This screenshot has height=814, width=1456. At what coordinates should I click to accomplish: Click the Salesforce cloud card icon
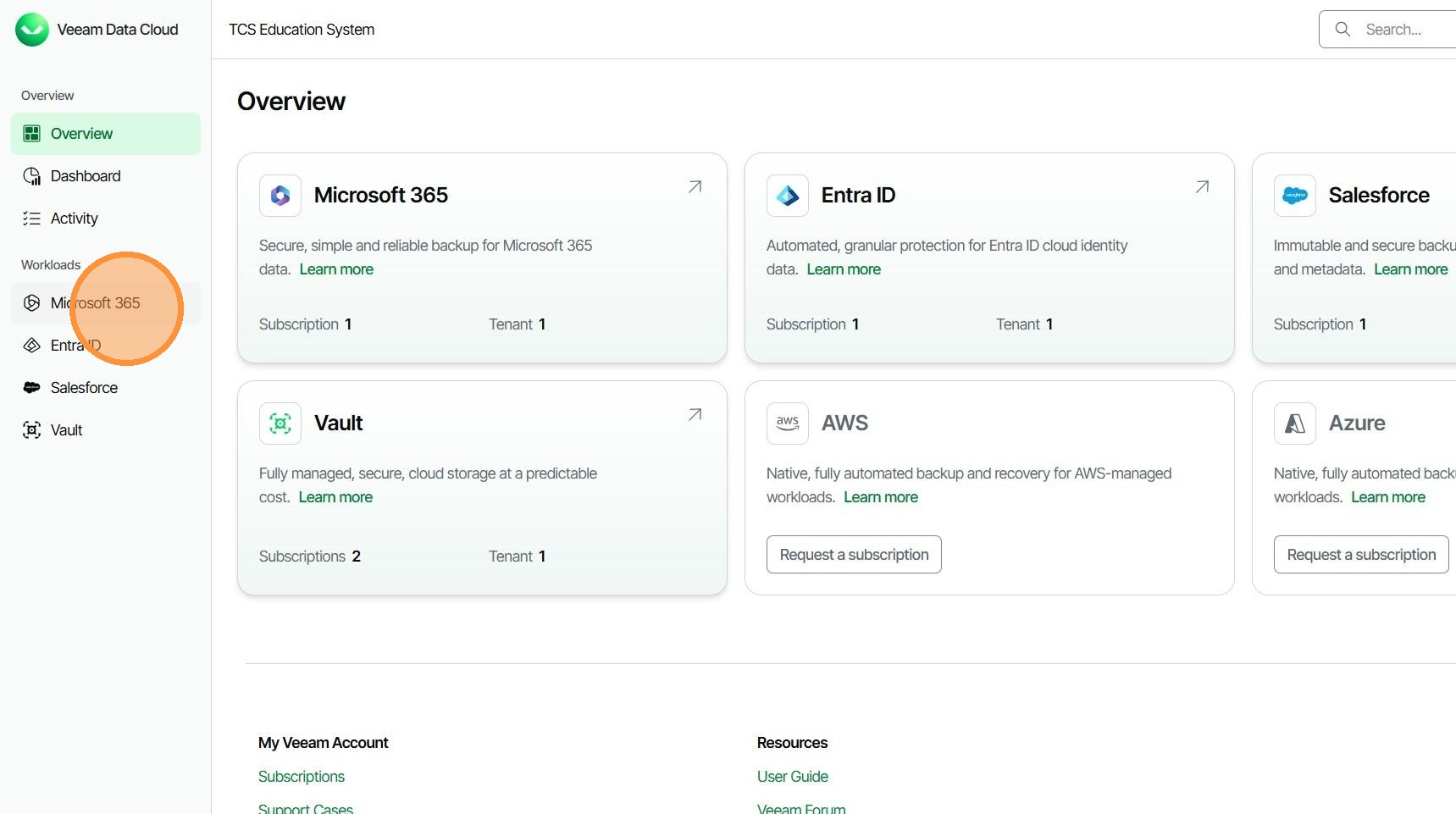pos(1294,196)
